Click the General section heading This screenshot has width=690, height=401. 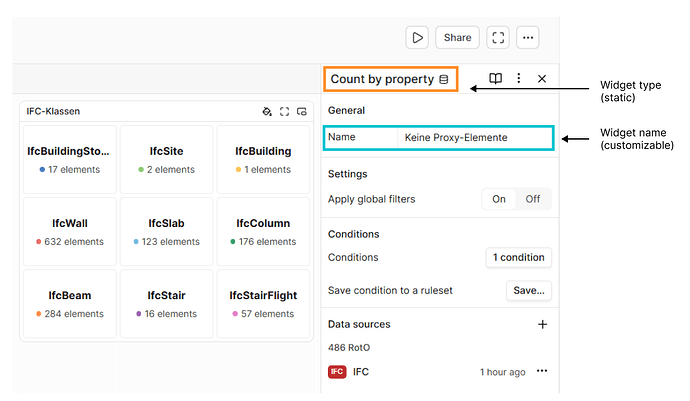[346, 110]
